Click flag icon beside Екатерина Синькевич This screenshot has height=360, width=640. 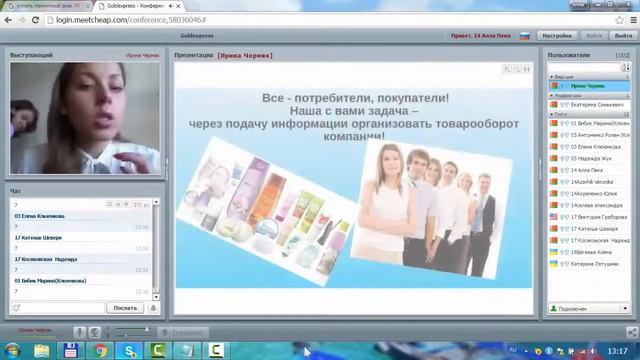pos(553,105)
